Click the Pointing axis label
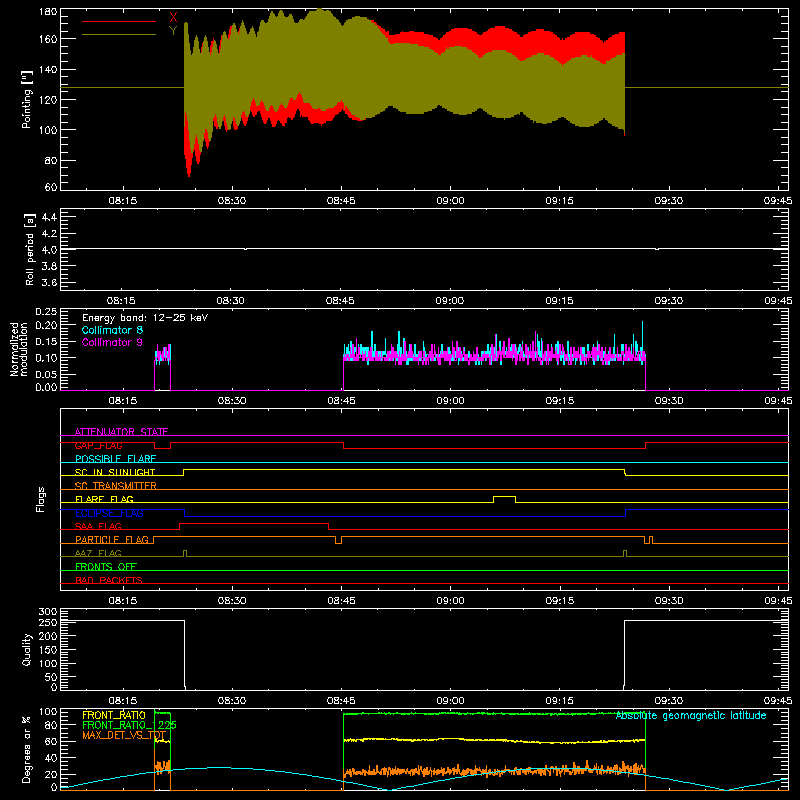The image size is (800, 800). pos(27,99)
